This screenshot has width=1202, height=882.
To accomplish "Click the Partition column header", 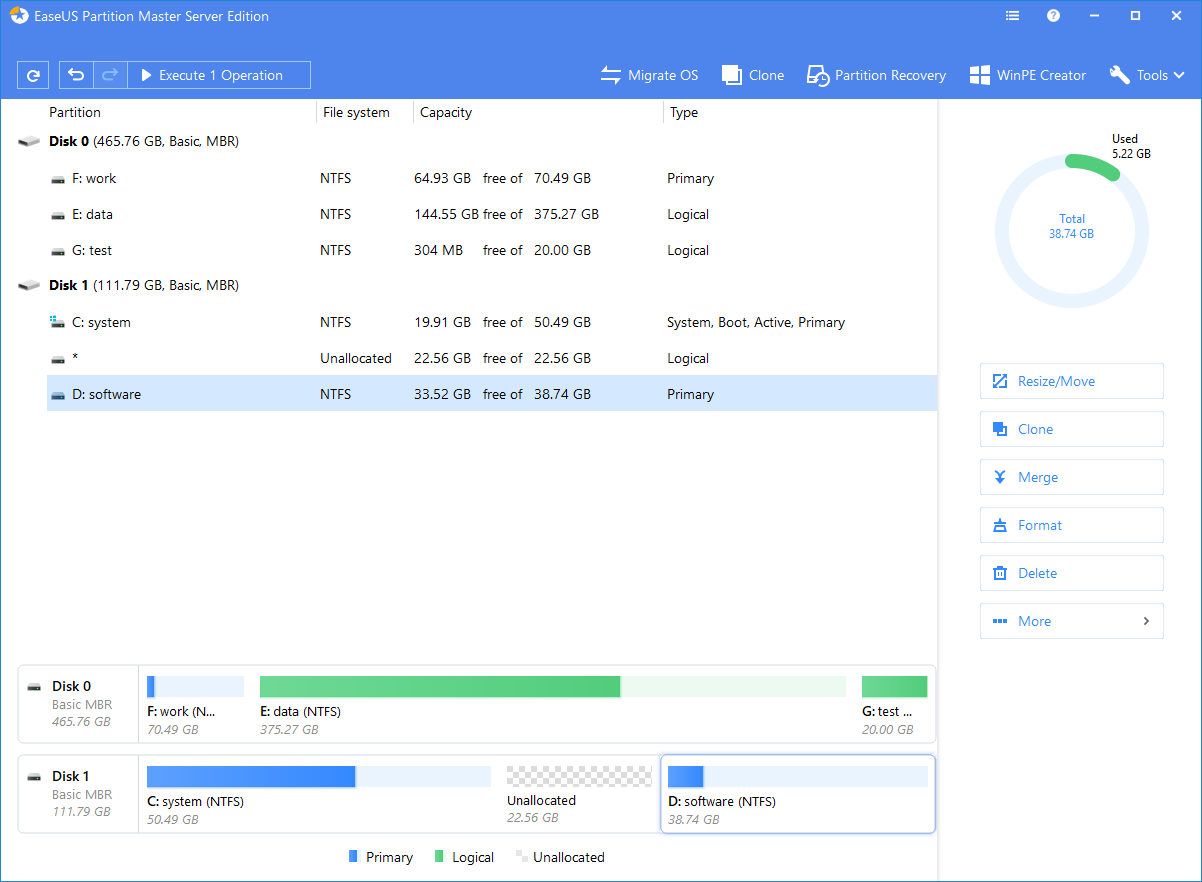I will pyautogui.click(x=75, y=112).
